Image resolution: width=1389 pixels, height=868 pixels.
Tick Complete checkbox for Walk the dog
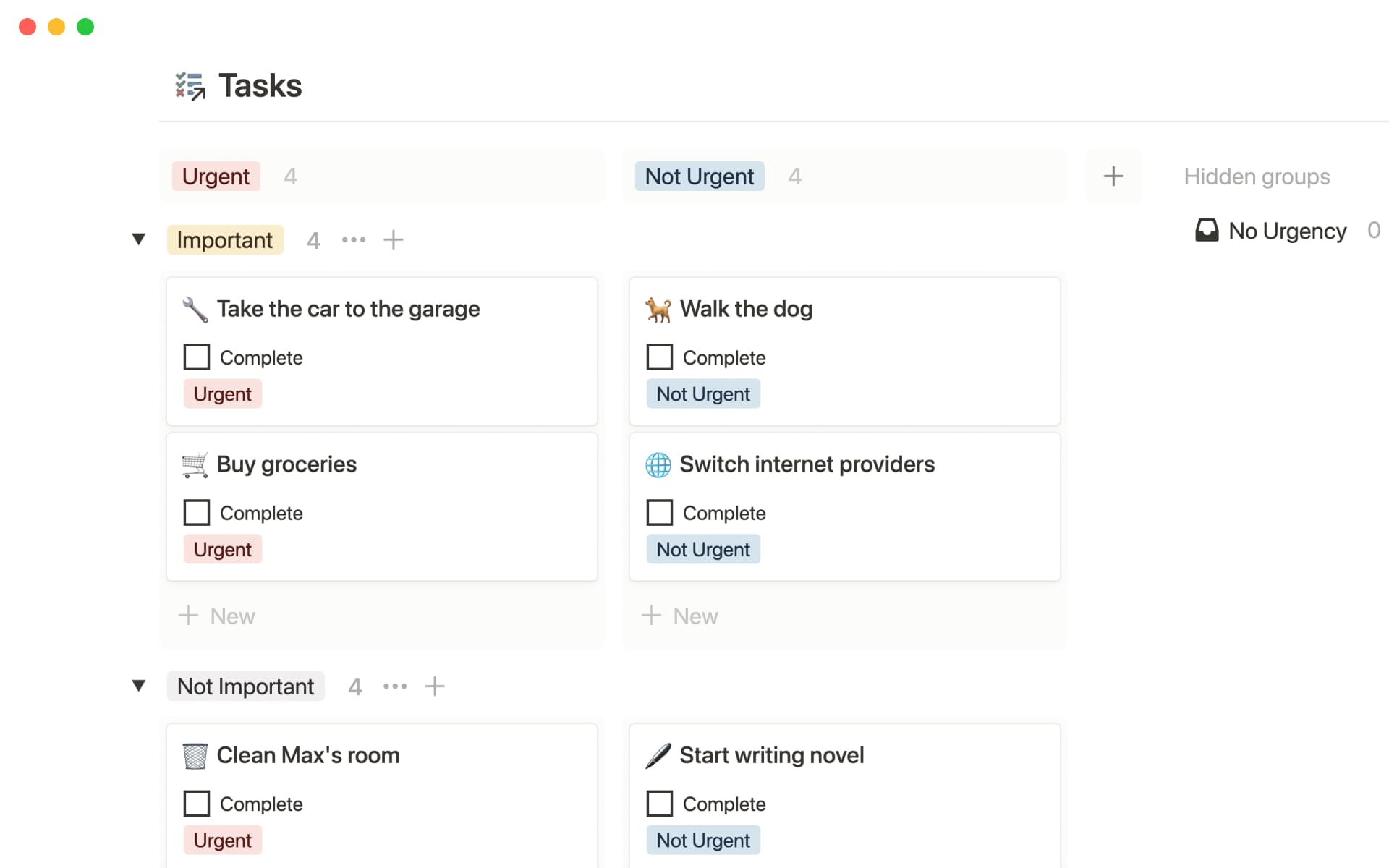(660, 357)
